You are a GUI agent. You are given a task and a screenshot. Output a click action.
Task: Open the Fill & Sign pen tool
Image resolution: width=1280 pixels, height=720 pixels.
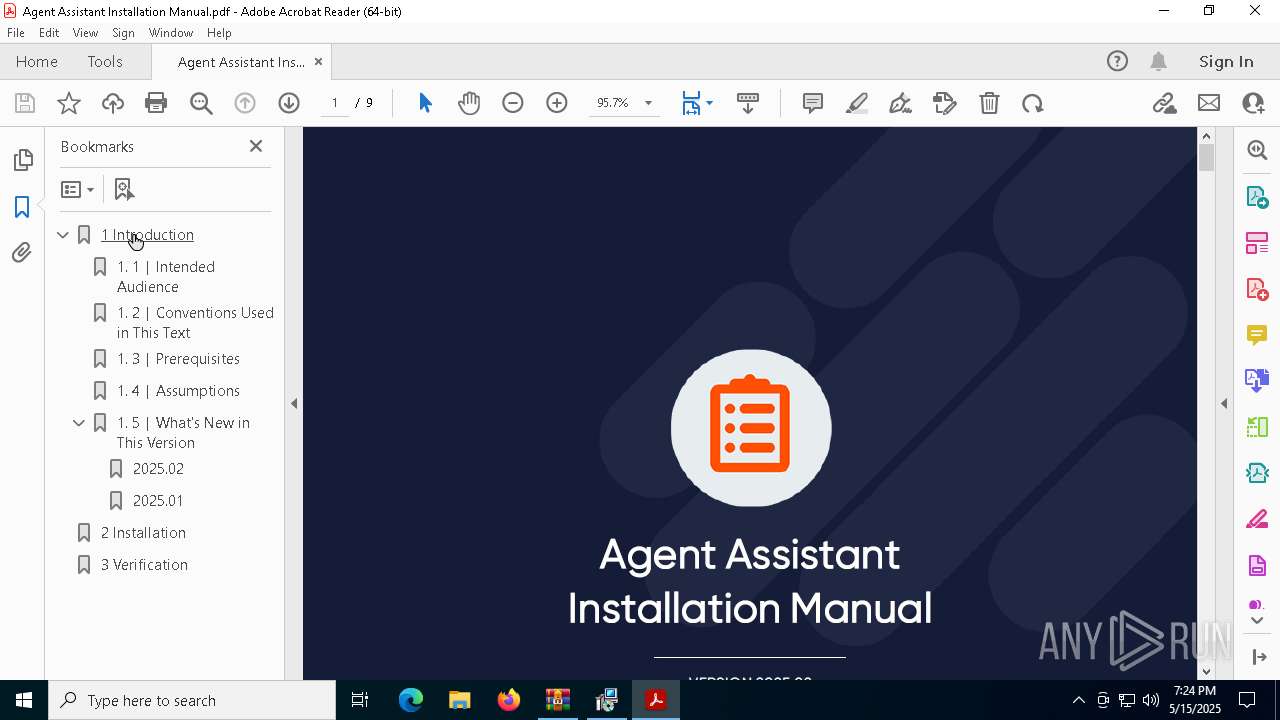pyautogui.click(x=900, y=103)
